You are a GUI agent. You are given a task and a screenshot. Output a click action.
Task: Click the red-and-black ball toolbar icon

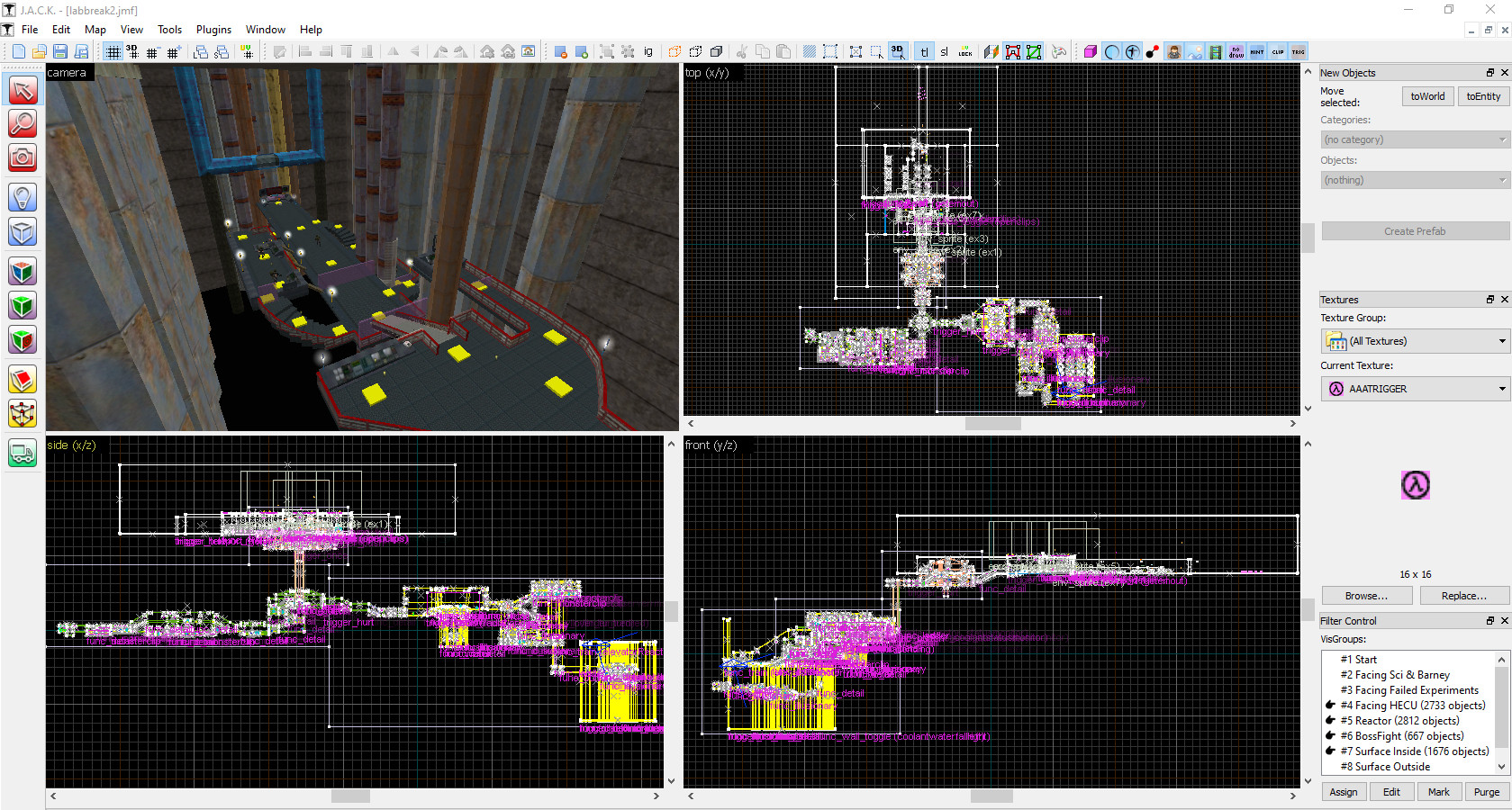point(1153,51)
